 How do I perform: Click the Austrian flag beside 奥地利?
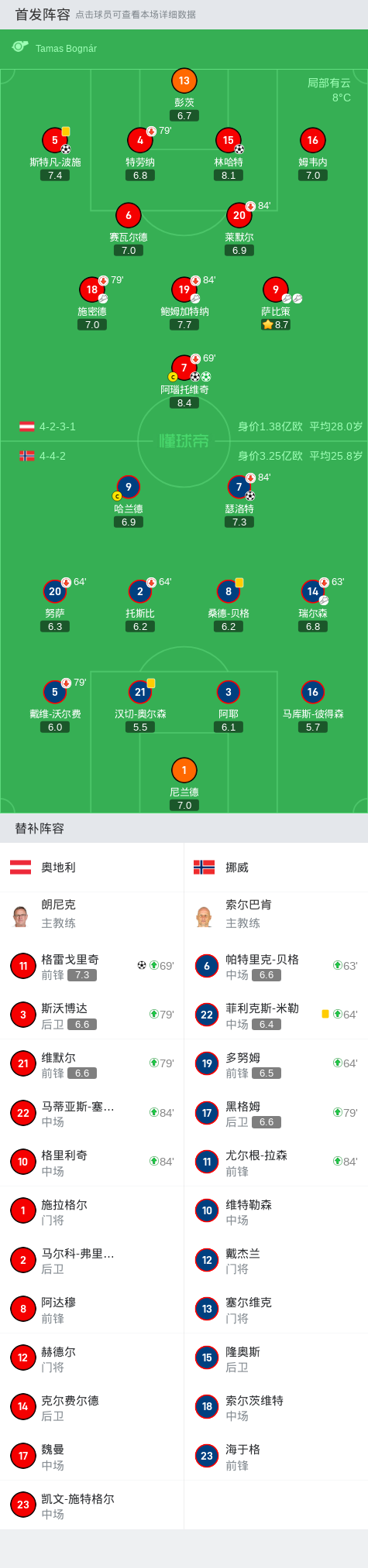click(x=20, y=867)
